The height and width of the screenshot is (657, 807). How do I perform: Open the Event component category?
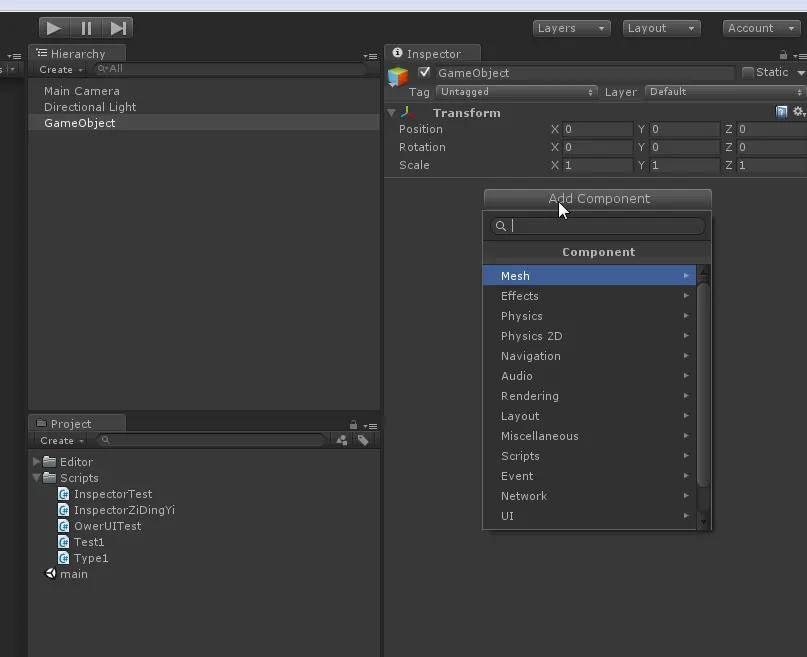click(x=589, y=476)
